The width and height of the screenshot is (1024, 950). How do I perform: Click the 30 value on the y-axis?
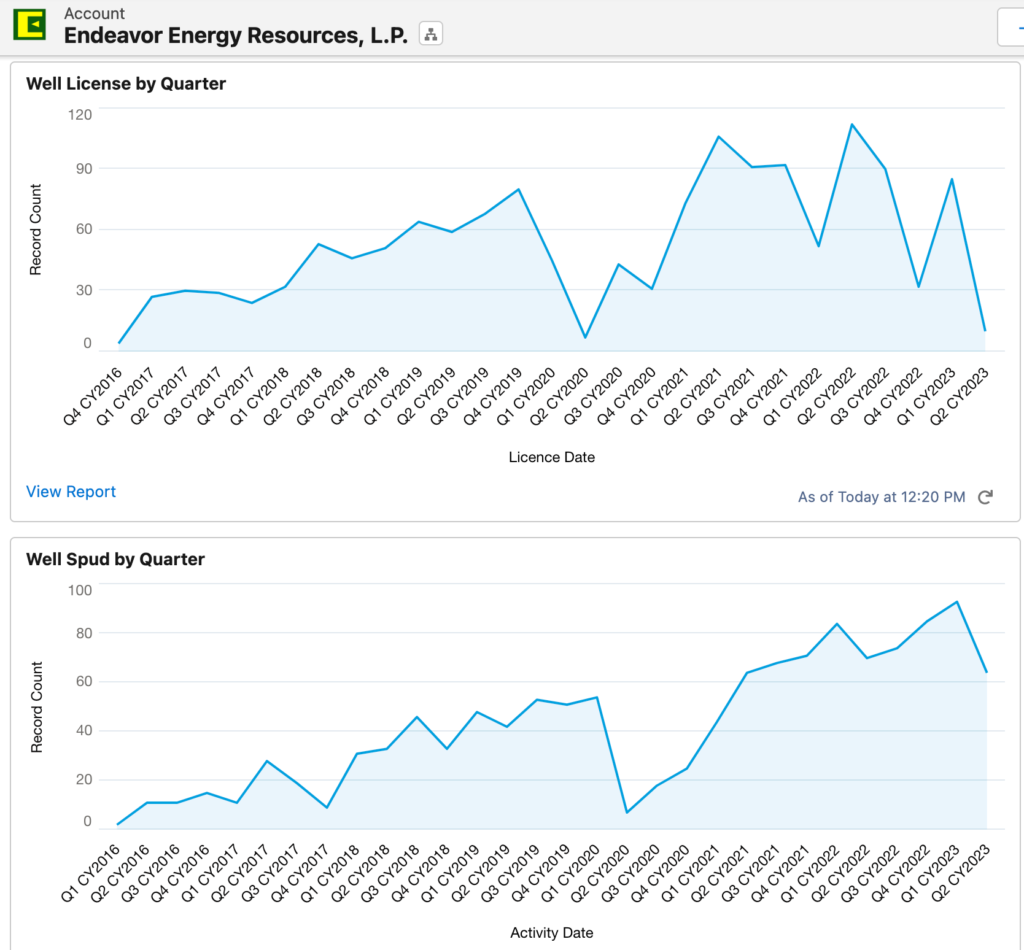tap(84, 290)
